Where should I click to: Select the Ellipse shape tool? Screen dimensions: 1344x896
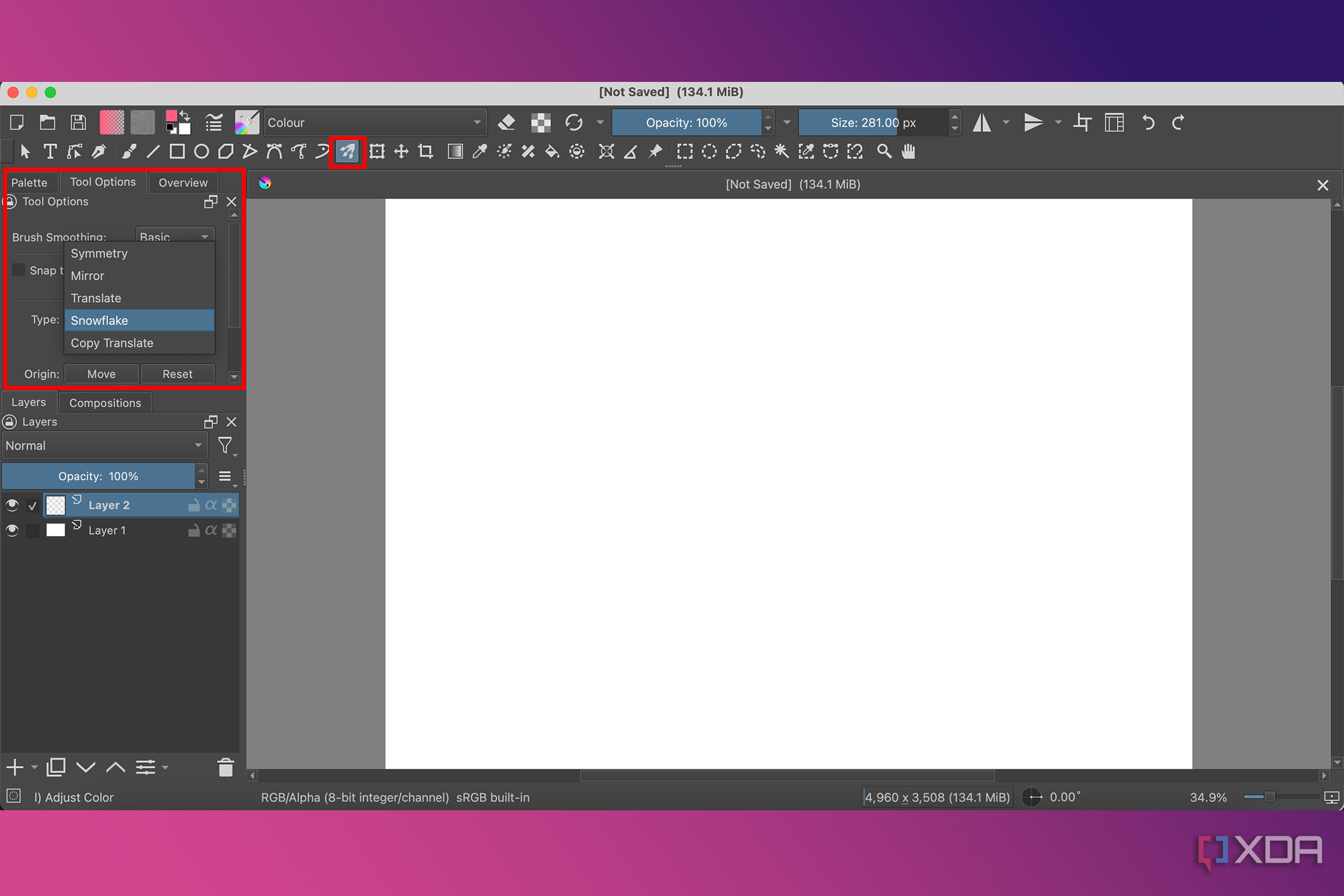(202, 152)
